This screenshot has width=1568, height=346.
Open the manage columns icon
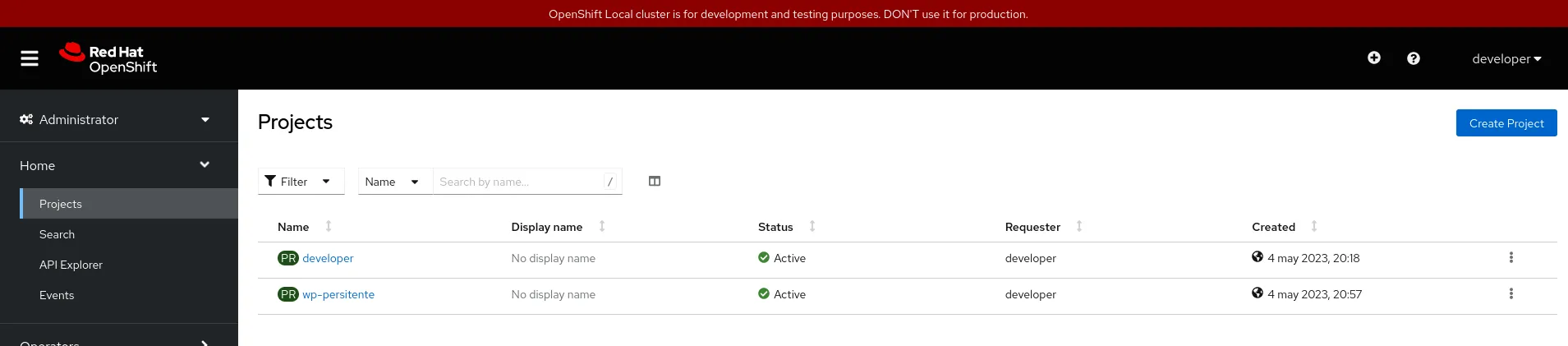[655, 182]
